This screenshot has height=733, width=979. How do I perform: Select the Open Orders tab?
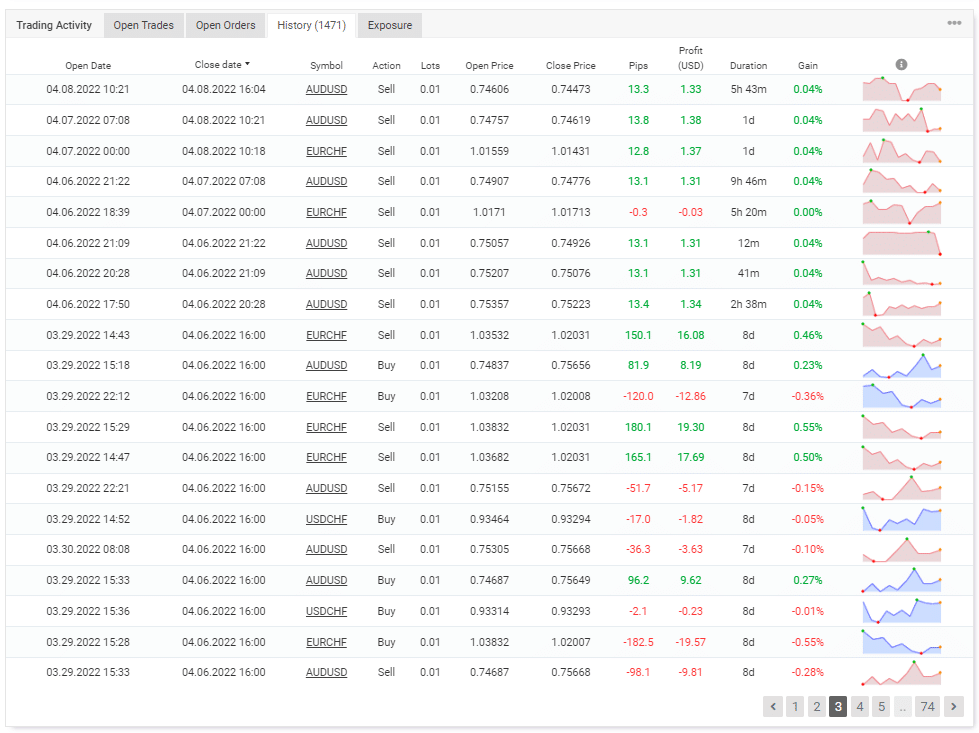pyautogui.click(x=225, y=25)
